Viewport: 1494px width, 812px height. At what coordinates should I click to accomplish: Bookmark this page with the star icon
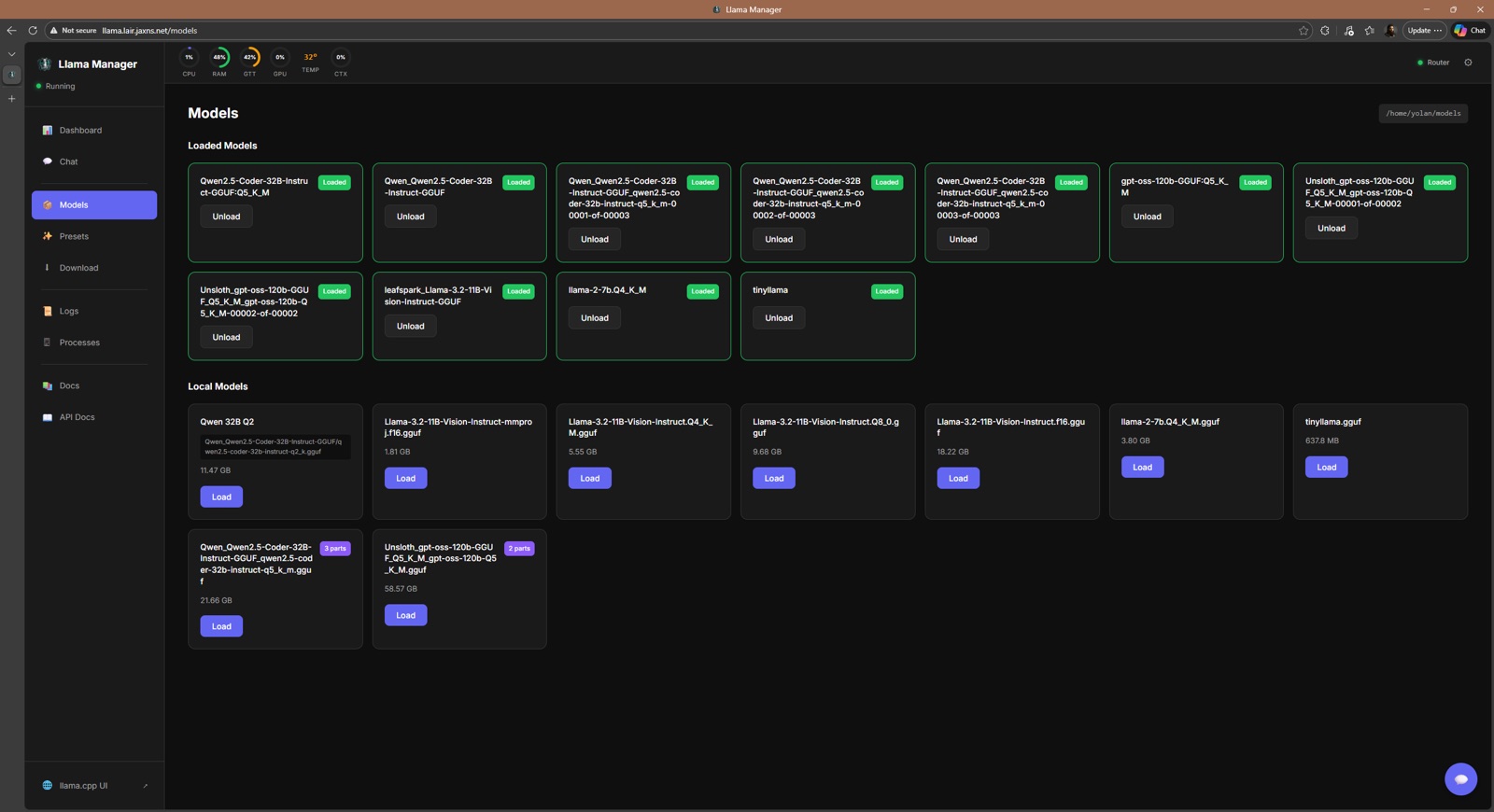(x=1304, y=31)
